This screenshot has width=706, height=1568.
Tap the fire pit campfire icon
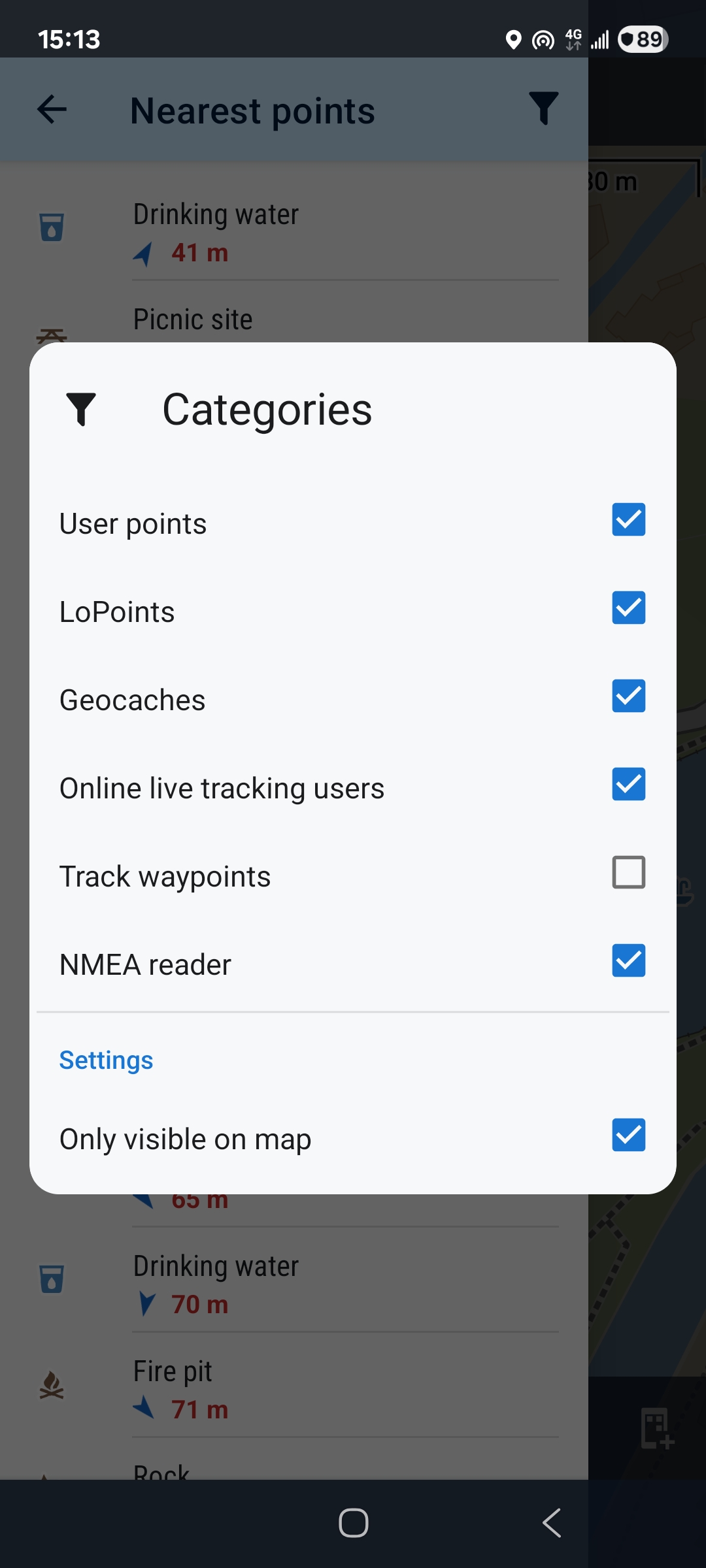[52, 1385]
